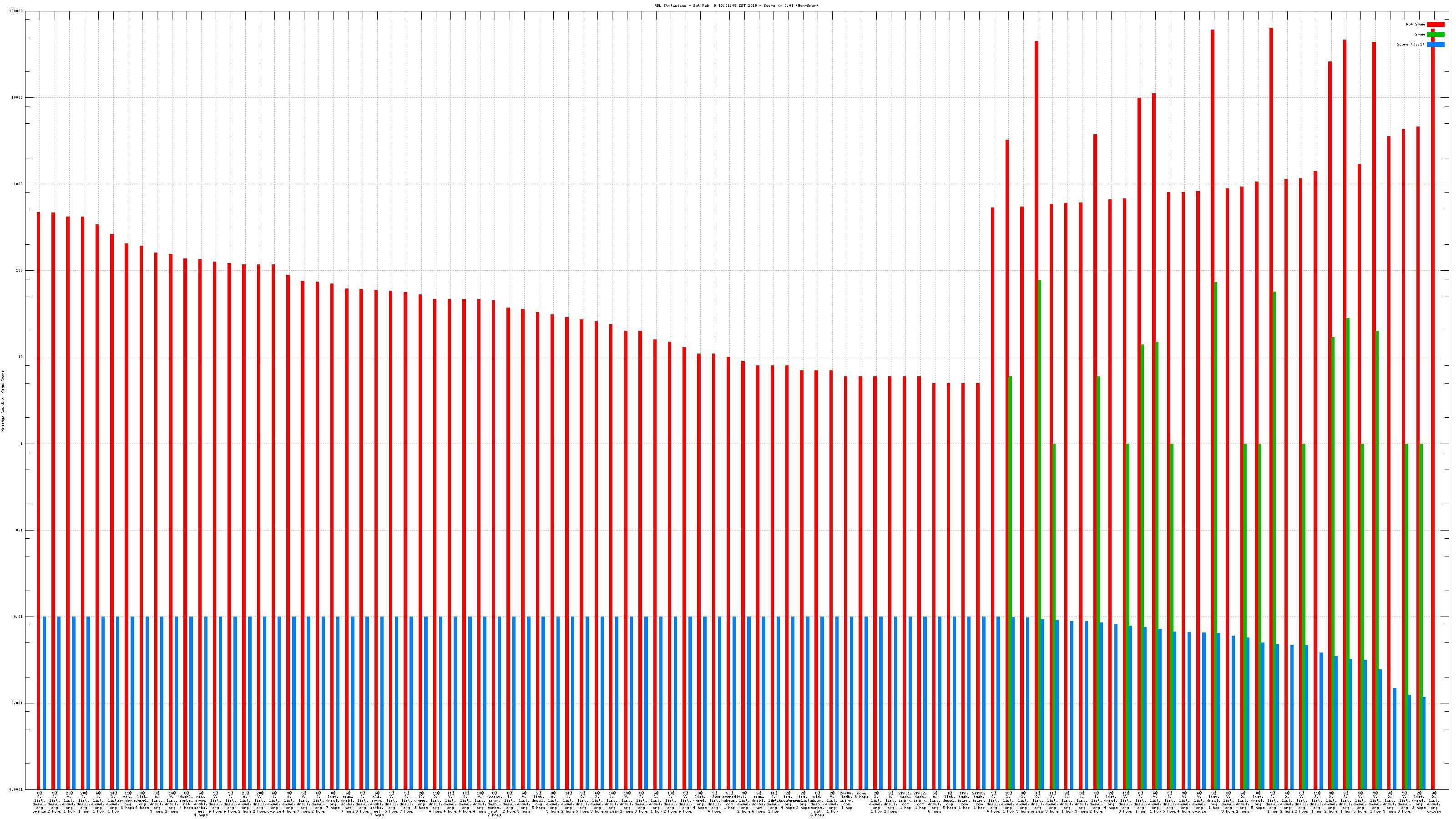Click the 1 y-axis tick label
The height and width of the screenshot is (819, 1456).
tap(21, 444)
